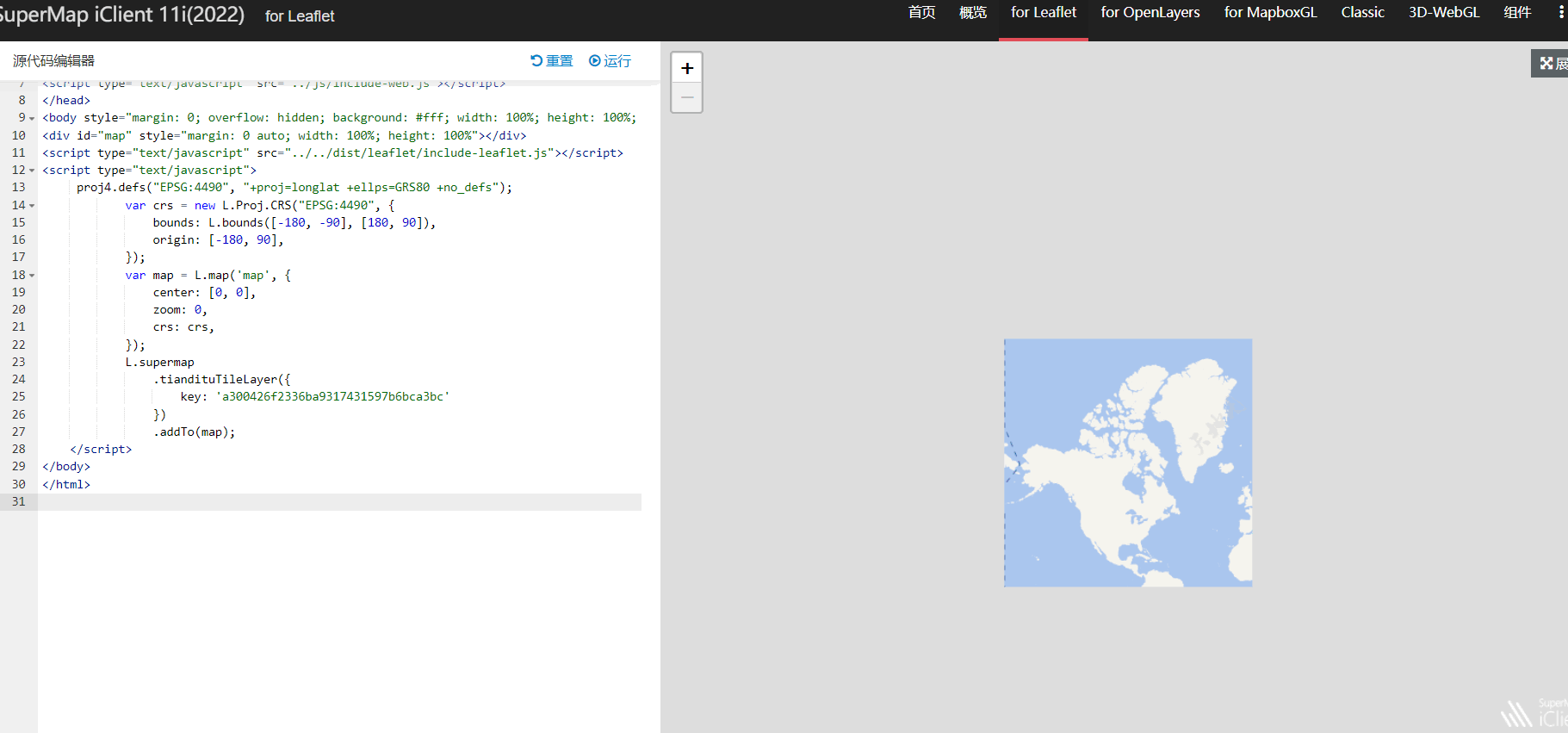This screenshot has height=733, width=1568.
Task: Zoom out on the map
Action: click(687, 97)
